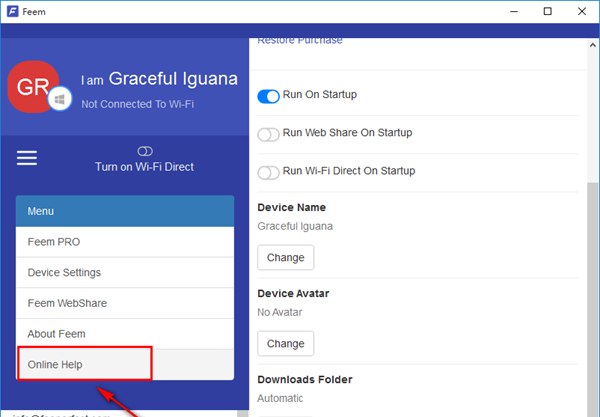Change the Device Avatar
Viewport: 600px width, 417px height.
[285, 344]
